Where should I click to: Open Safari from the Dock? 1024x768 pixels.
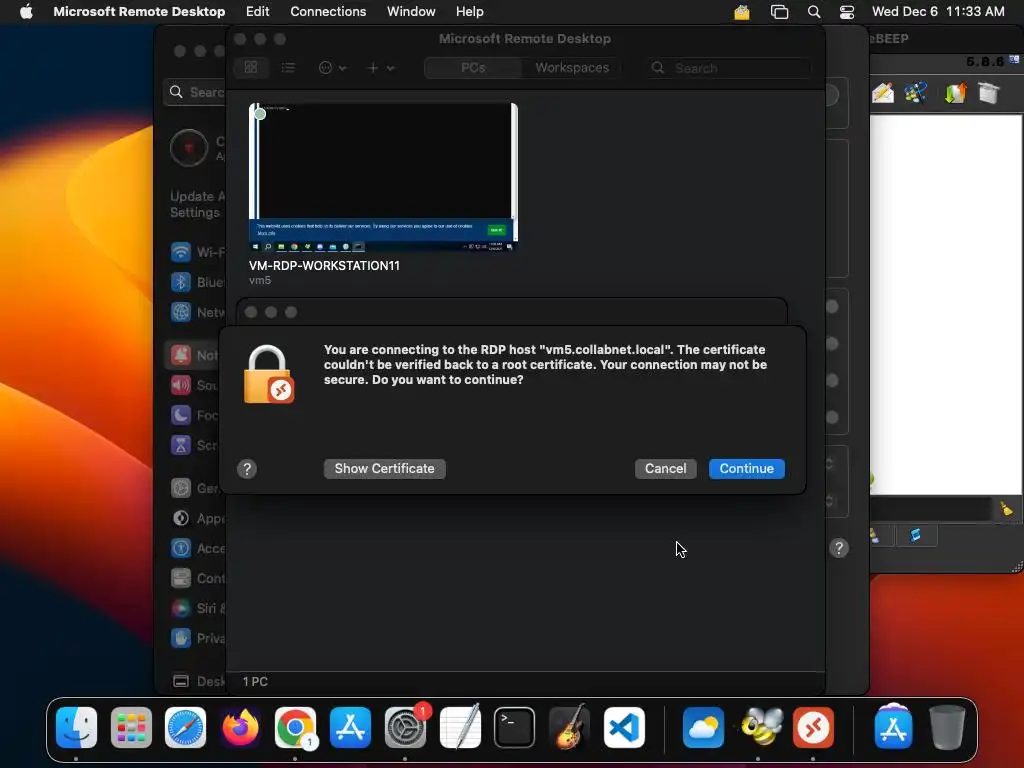[185, 727]
